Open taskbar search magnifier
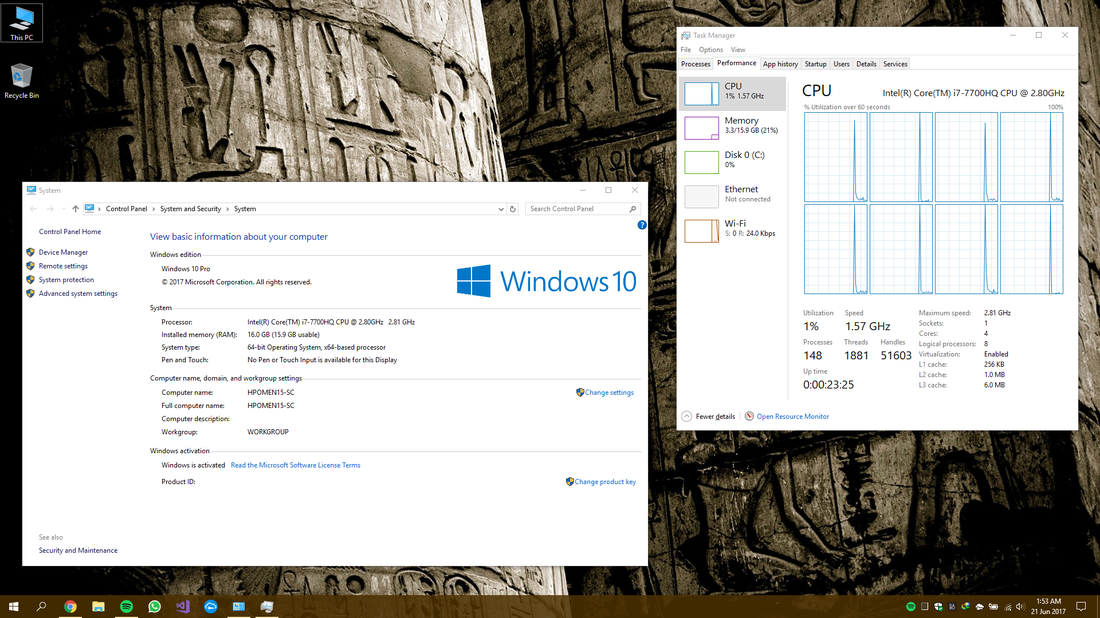 [41, 606]
